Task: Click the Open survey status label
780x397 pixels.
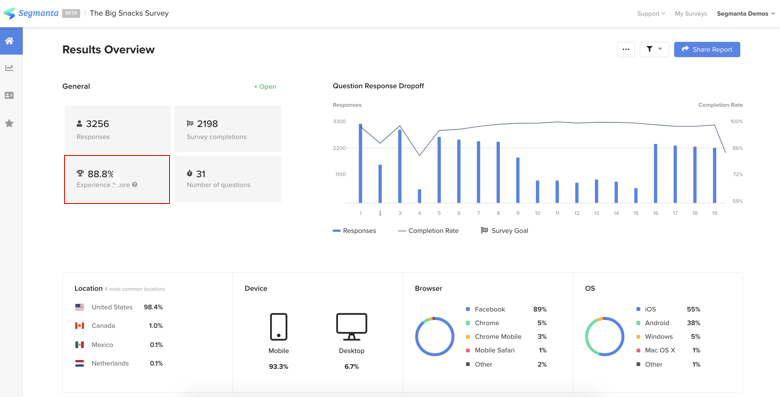Action: 265,87
